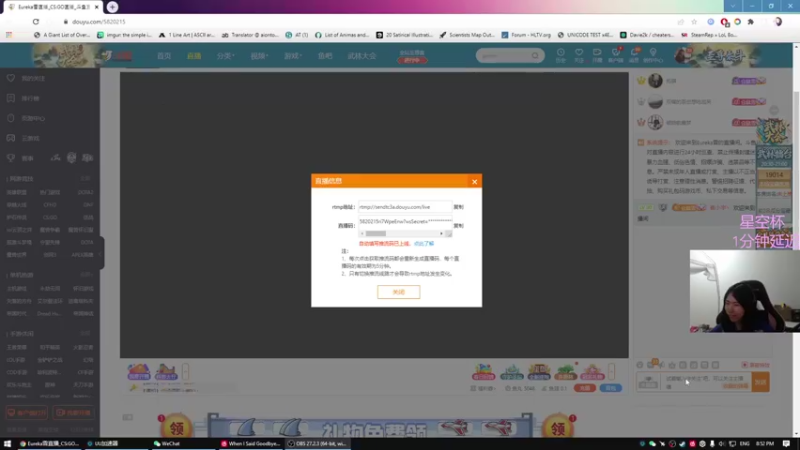Open the blue learn-more link in dialog

pyautogui.click(x=424, y=244)
